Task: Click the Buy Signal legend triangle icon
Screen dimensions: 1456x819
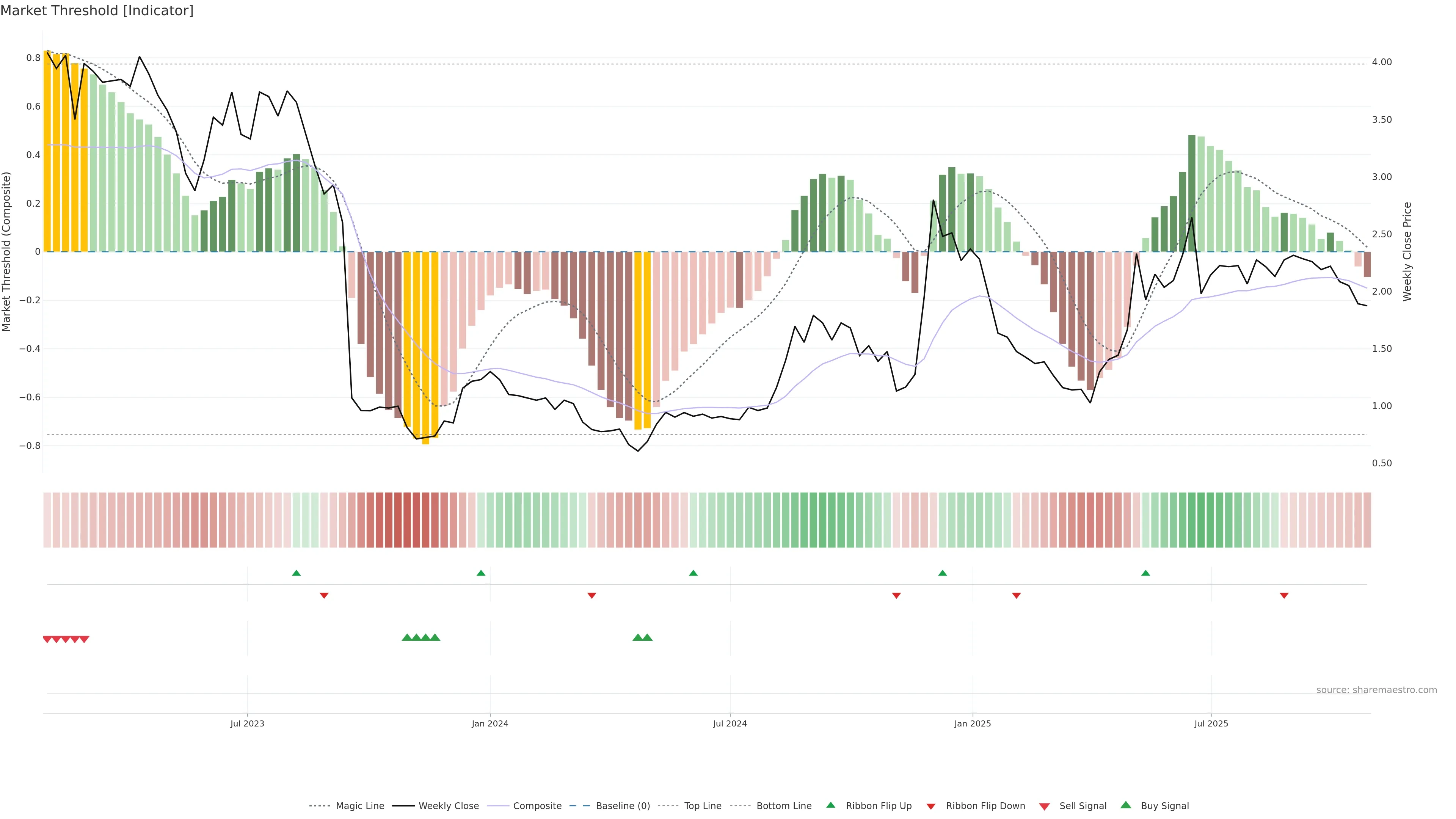Action: point(1126,805)
